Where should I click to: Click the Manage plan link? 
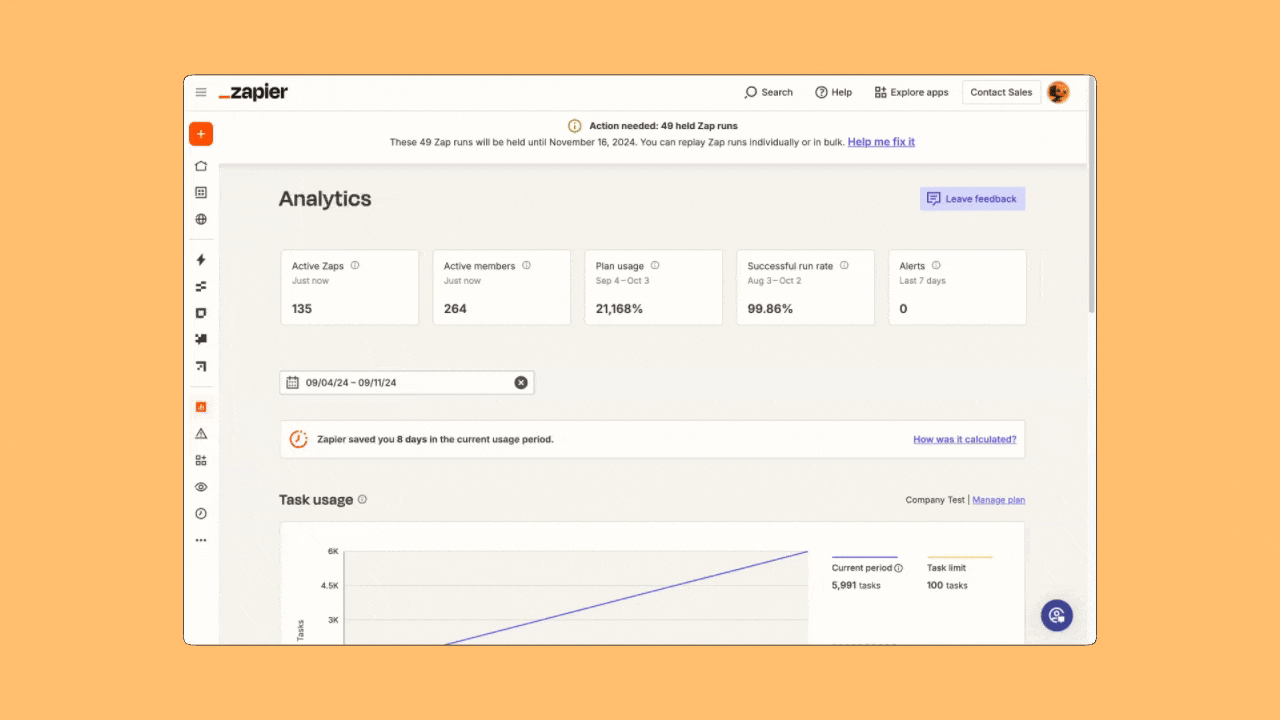pyautogui.click(x=998, y=500)
